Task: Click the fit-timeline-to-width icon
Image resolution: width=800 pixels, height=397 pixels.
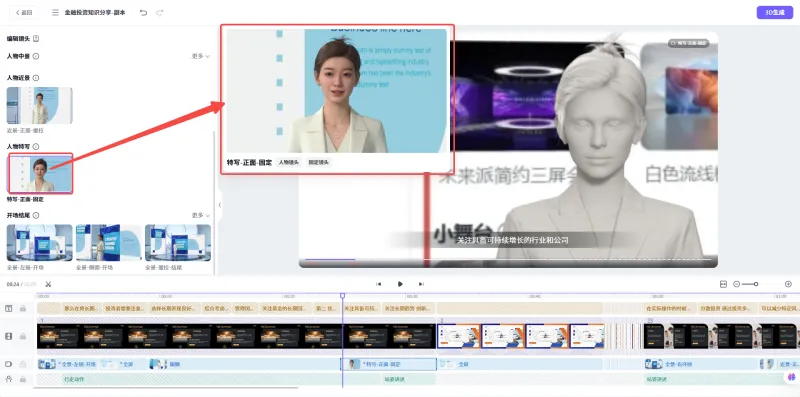Action: (723, 284)
